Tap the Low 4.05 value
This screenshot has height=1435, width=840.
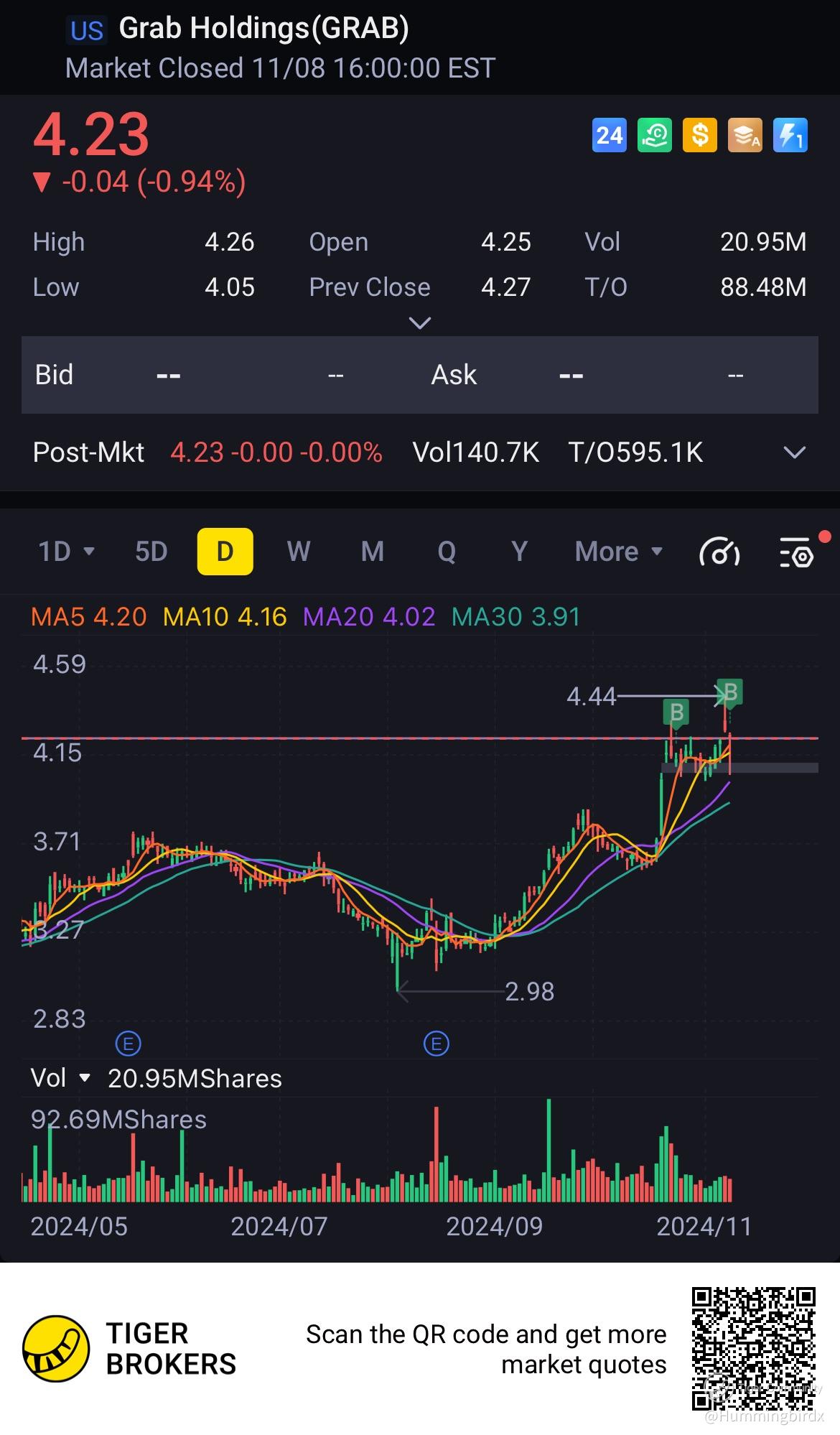(230, 287)
